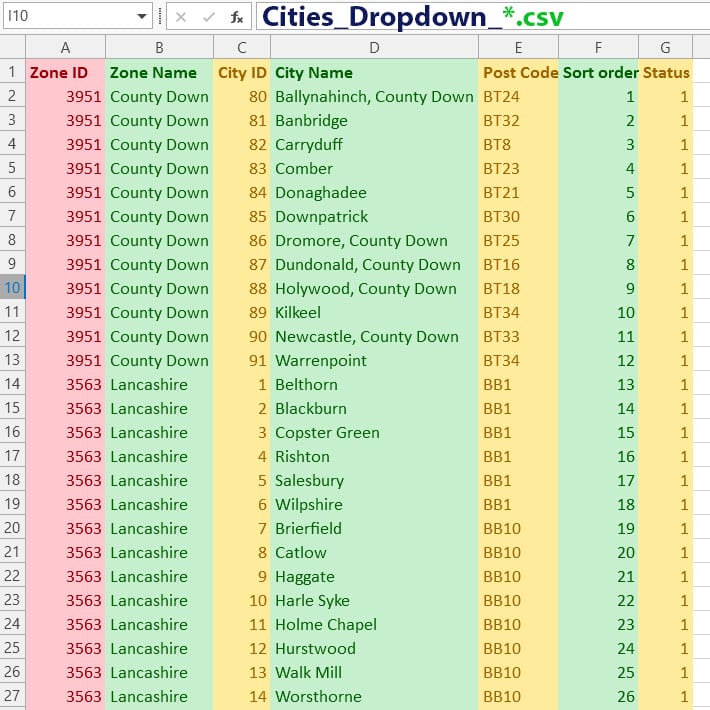The height and width of the screenshot is (710, 710).
Task: Click the Zone Name header cell
Action: tap(159, 72)
